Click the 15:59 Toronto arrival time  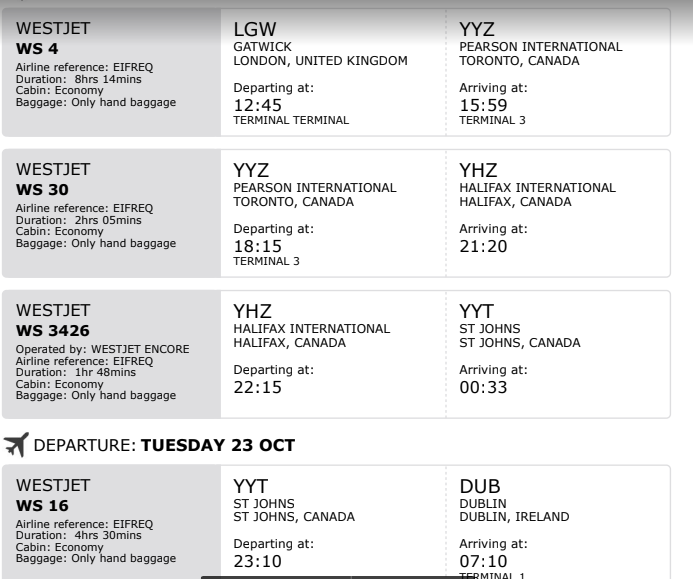coord(483,105)
